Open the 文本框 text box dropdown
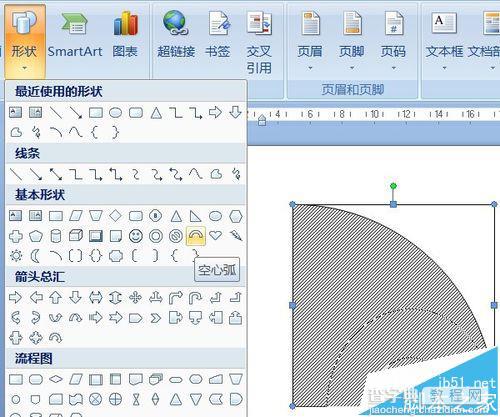Image resolution: width=500 pixels, height=417 pixels. 444,41
